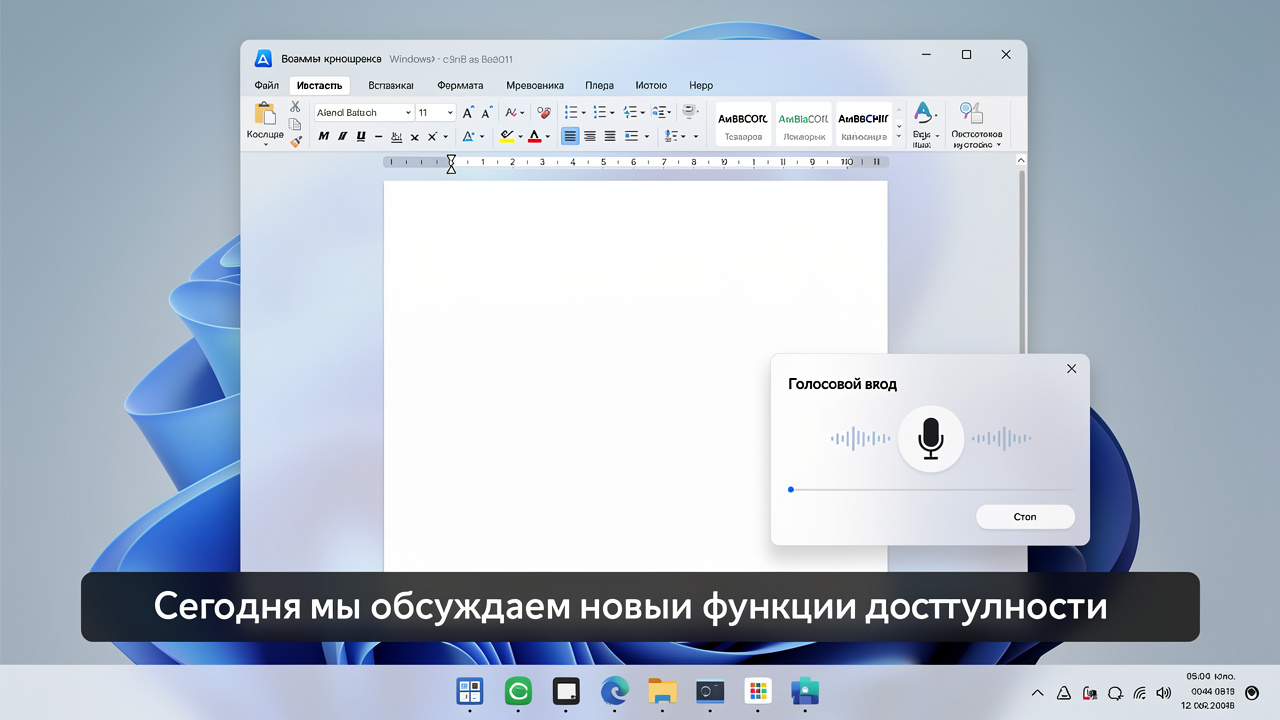Image resolution: width=1280 pixels, height=720 pixels.
Task: Toggle underline formatting button
Action: pyautogui.click(x=360, y=137)
